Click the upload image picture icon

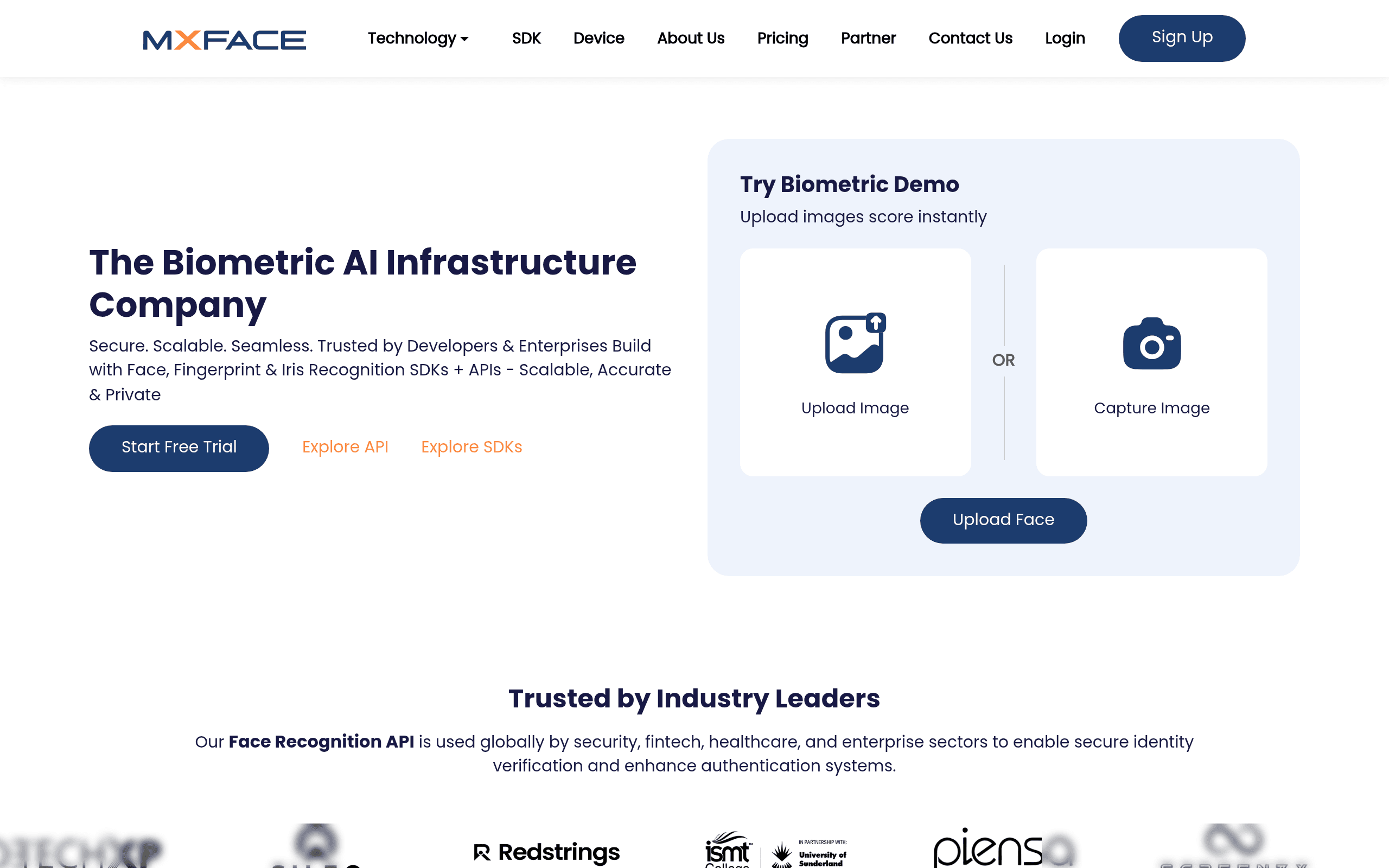(x=855, y=343)
